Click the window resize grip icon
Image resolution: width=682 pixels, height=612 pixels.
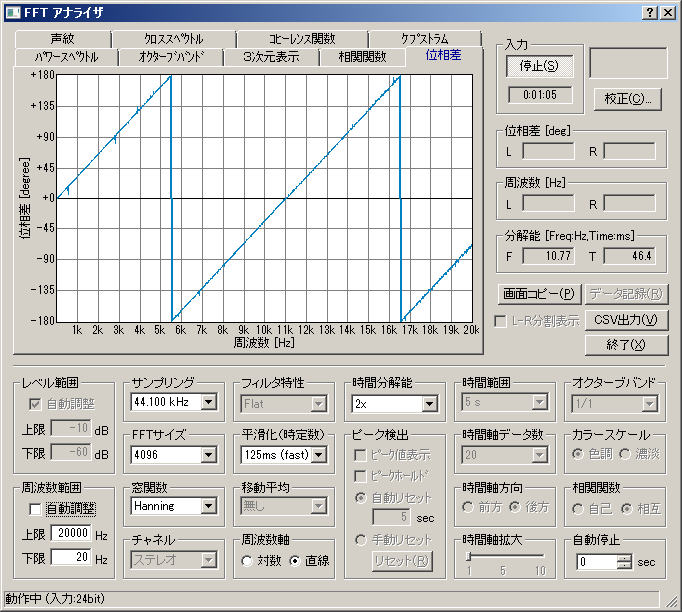pos(671,601)
